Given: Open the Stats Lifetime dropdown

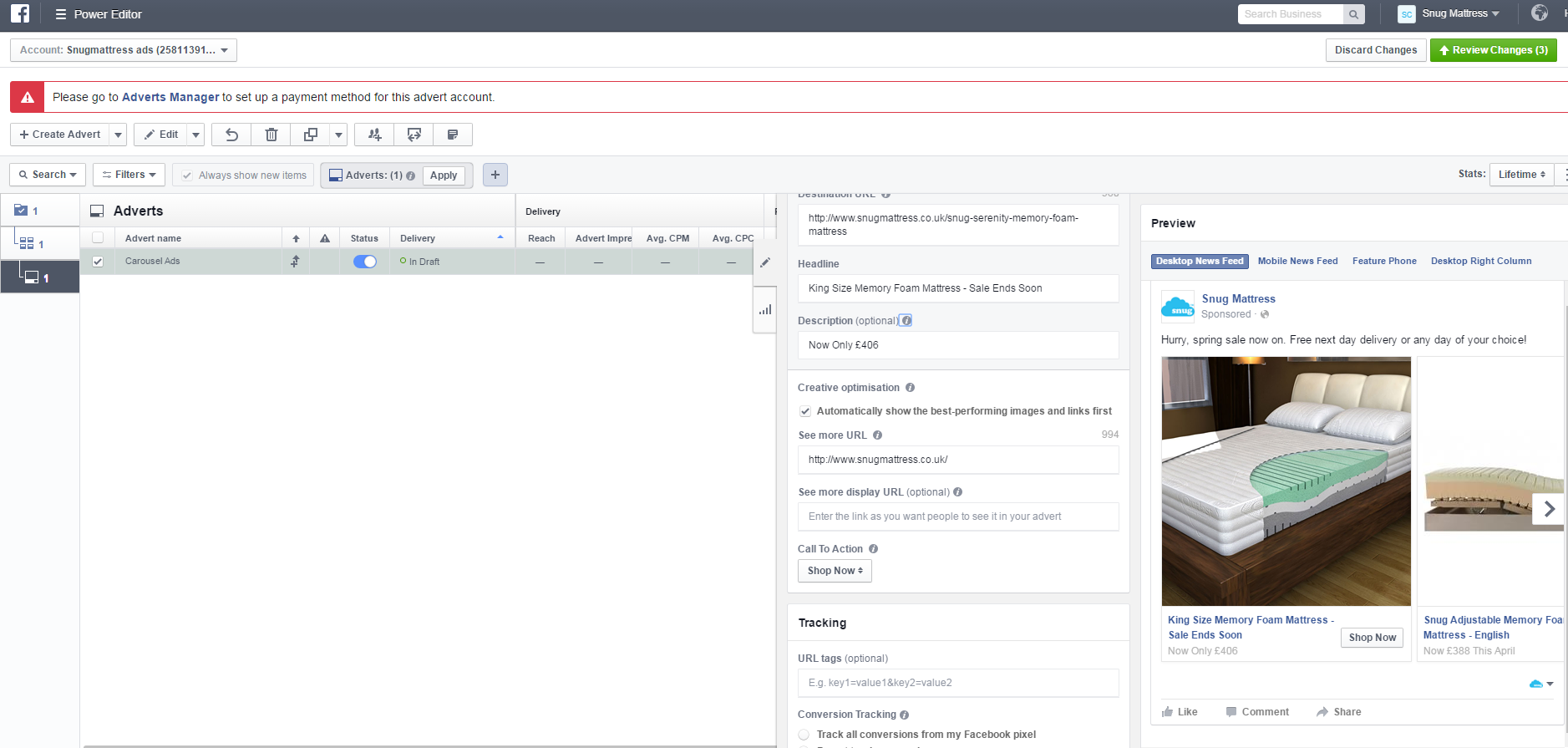Looking at the screenshot, I should coord(1522,175).
